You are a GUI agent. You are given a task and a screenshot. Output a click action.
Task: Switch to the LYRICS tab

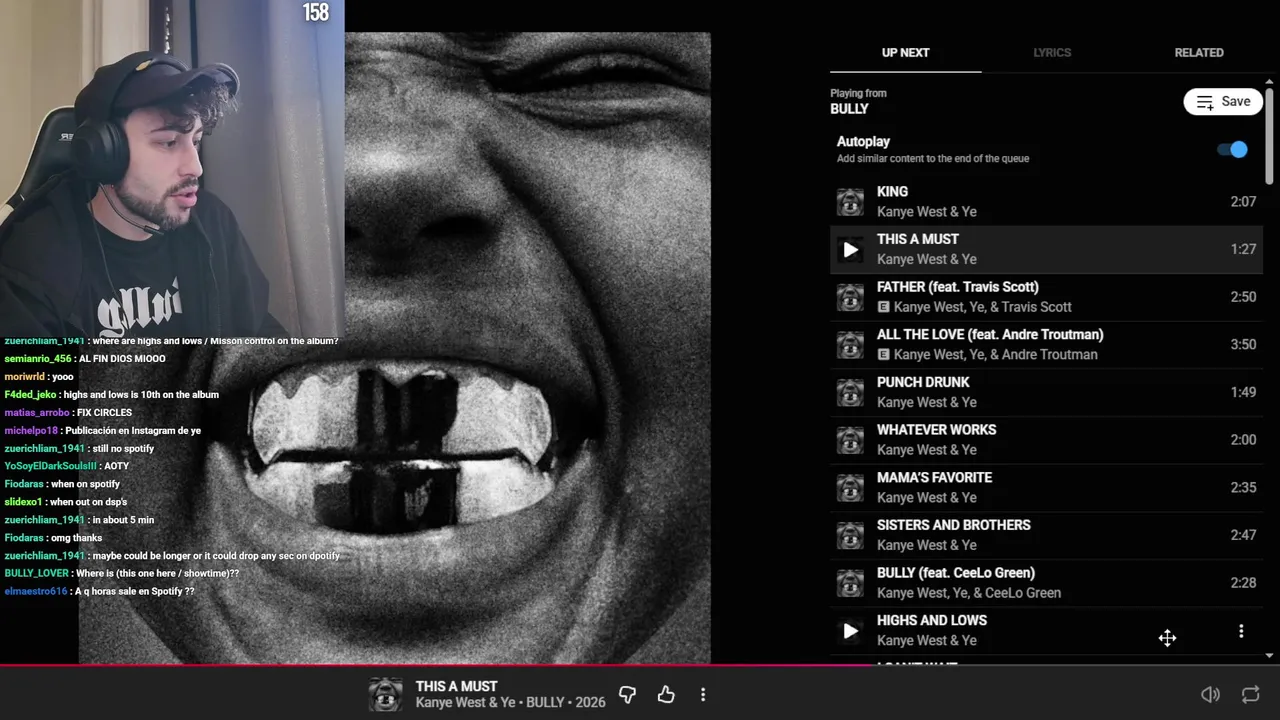(1052, 53)
